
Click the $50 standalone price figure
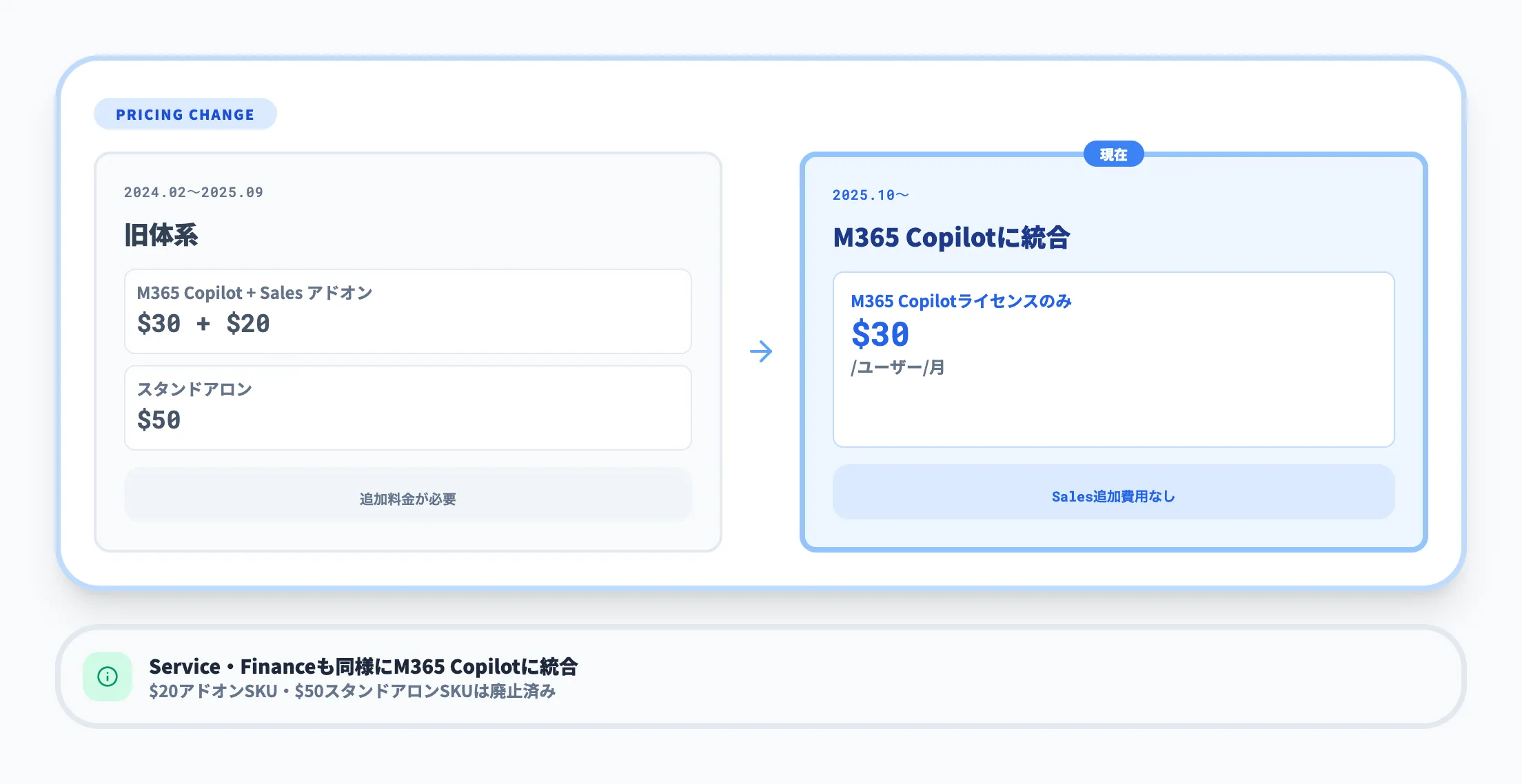click(158, 419)
